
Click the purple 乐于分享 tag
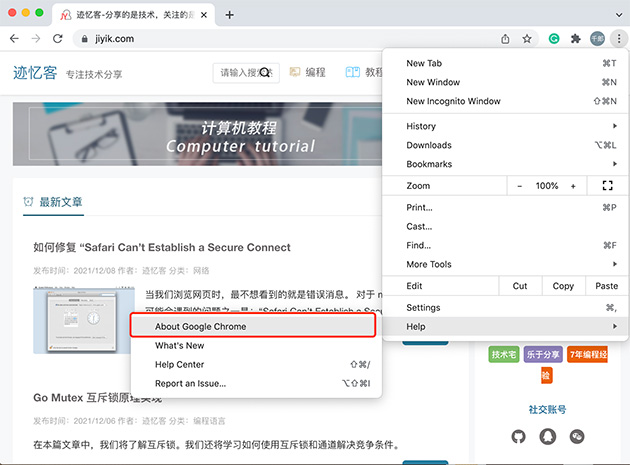tap(543, 354)
